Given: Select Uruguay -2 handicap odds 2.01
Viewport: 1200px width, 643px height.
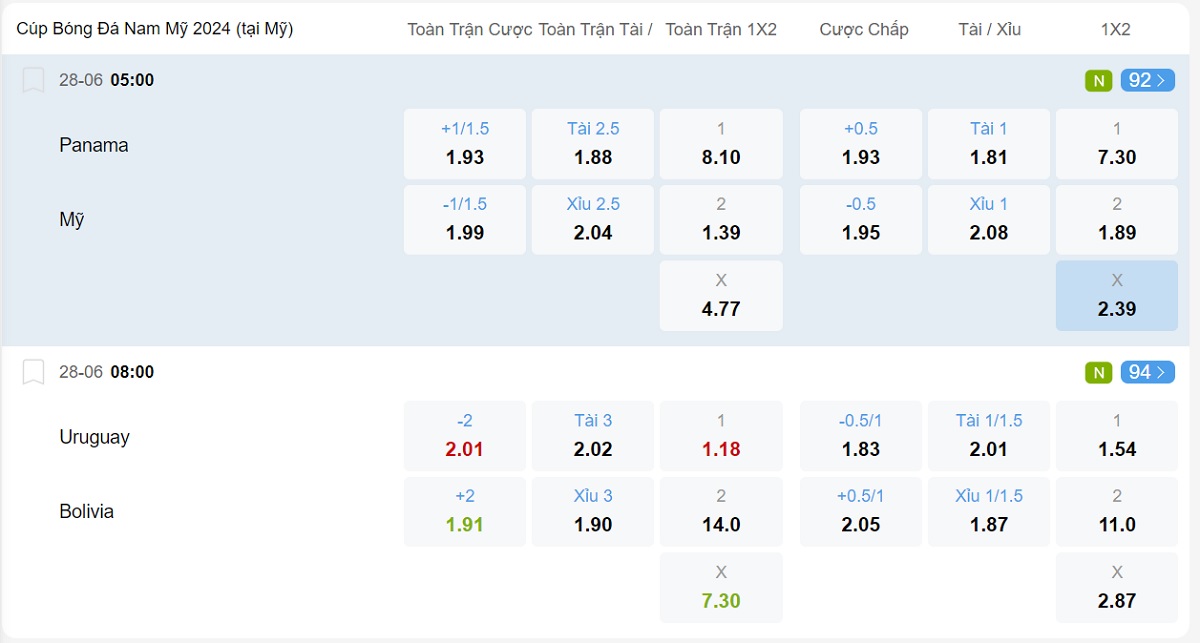Looking at the screenshot, I should 464,436.
